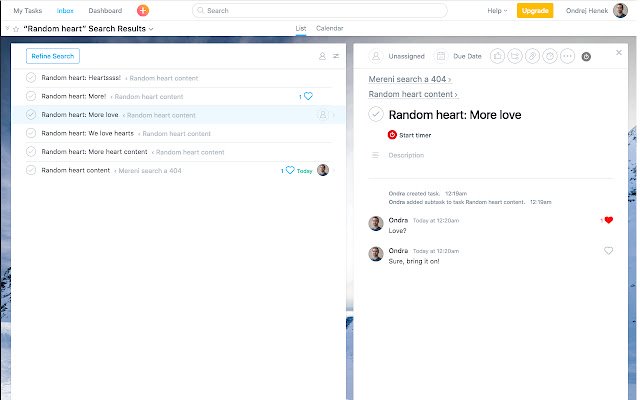640x400 pixels.
Task: Close the task details pane
Action: (x=619, y=53)
